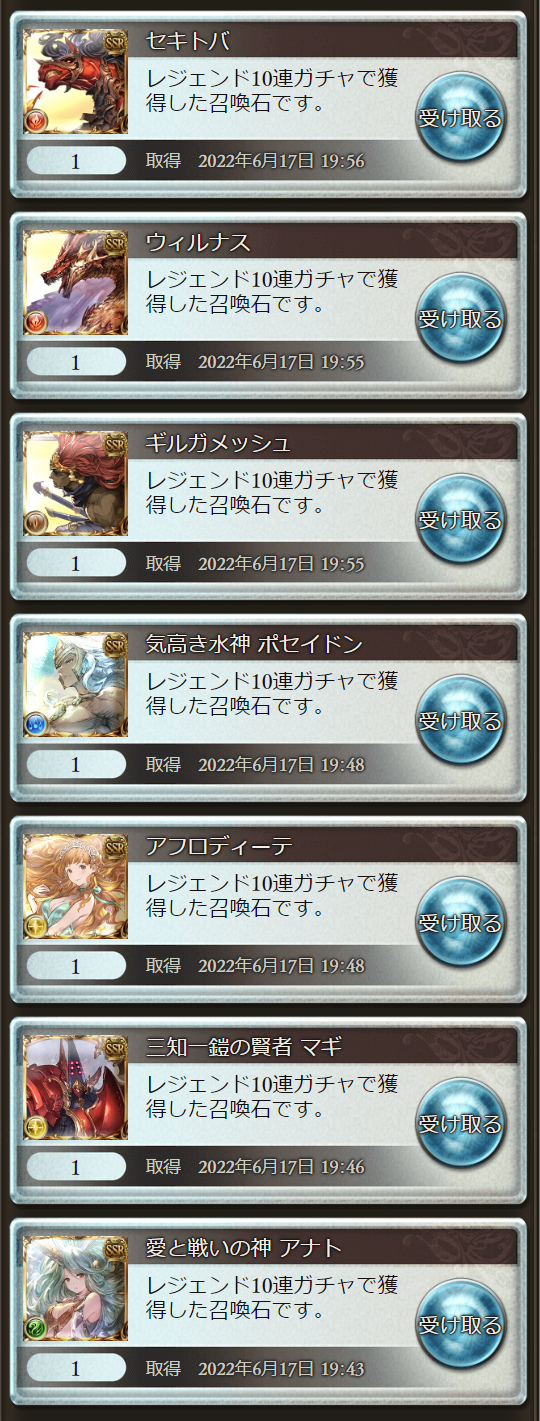
Task: View the マギ red armor portrait
Action: pyautogui.click(x=75, y=1088)
